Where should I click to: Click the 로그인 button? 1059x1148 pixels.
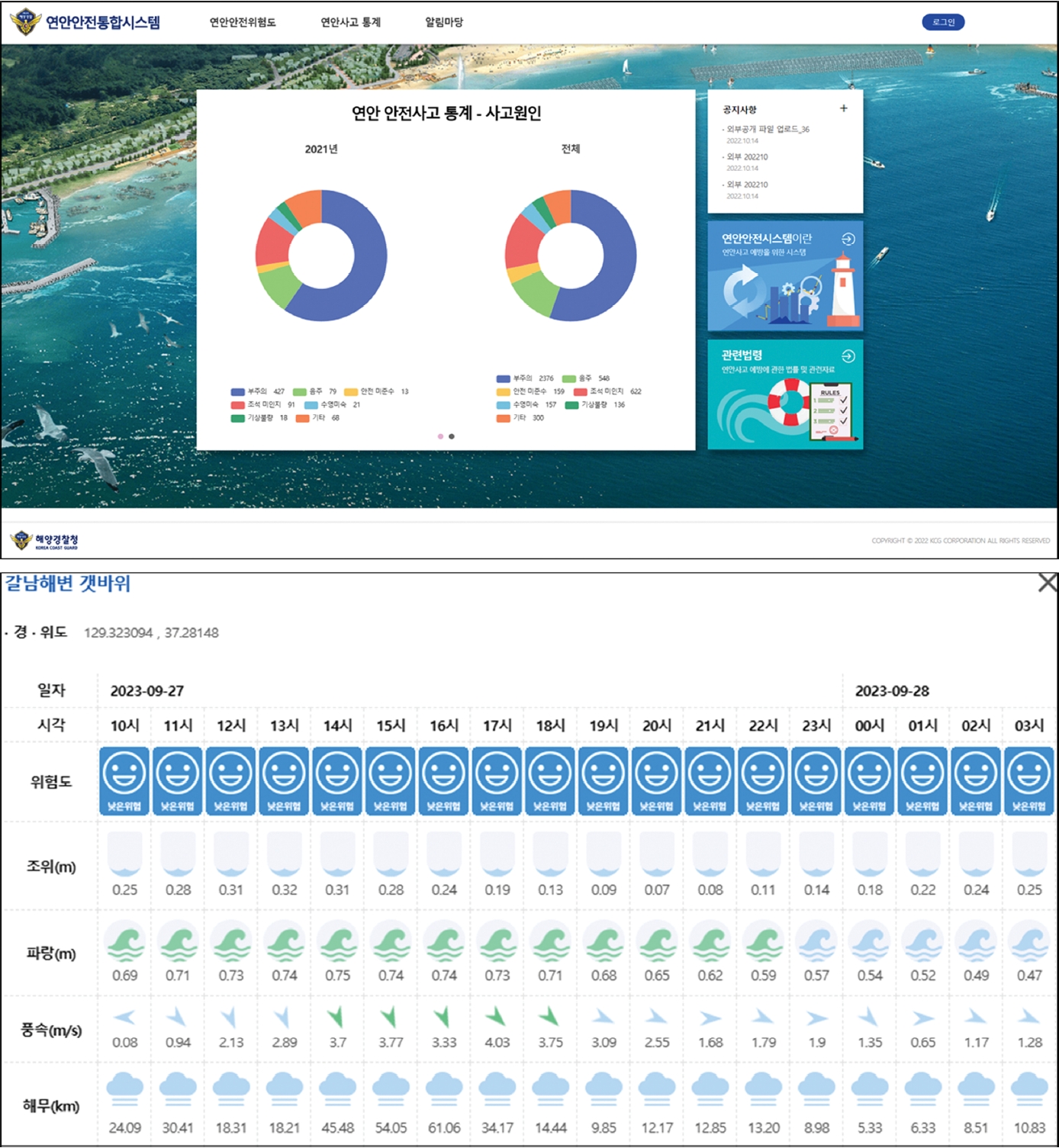pyautogui.click(x=943, y=22)
